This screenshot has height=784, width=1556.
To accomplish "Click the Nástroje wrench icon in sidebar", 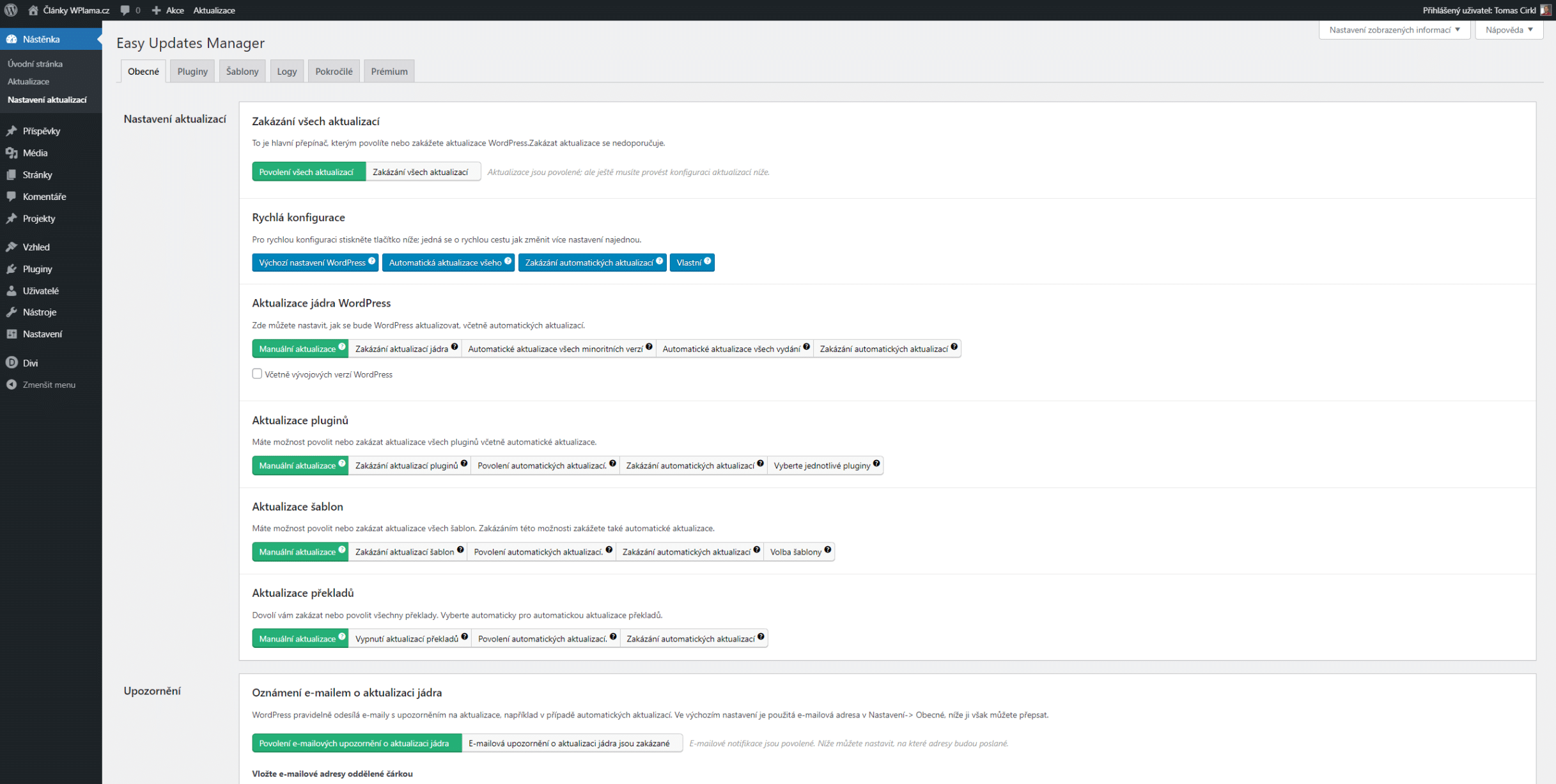I will tap(12, 312).
